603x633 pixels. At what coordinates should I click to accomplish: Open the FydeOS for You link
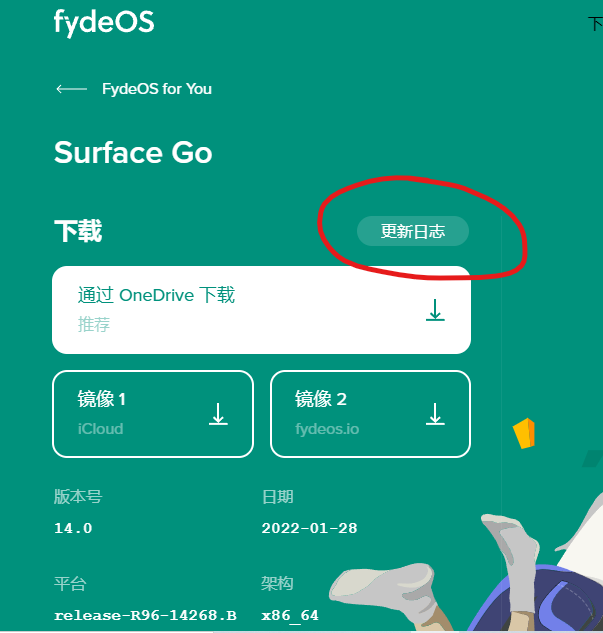[157, 89]
